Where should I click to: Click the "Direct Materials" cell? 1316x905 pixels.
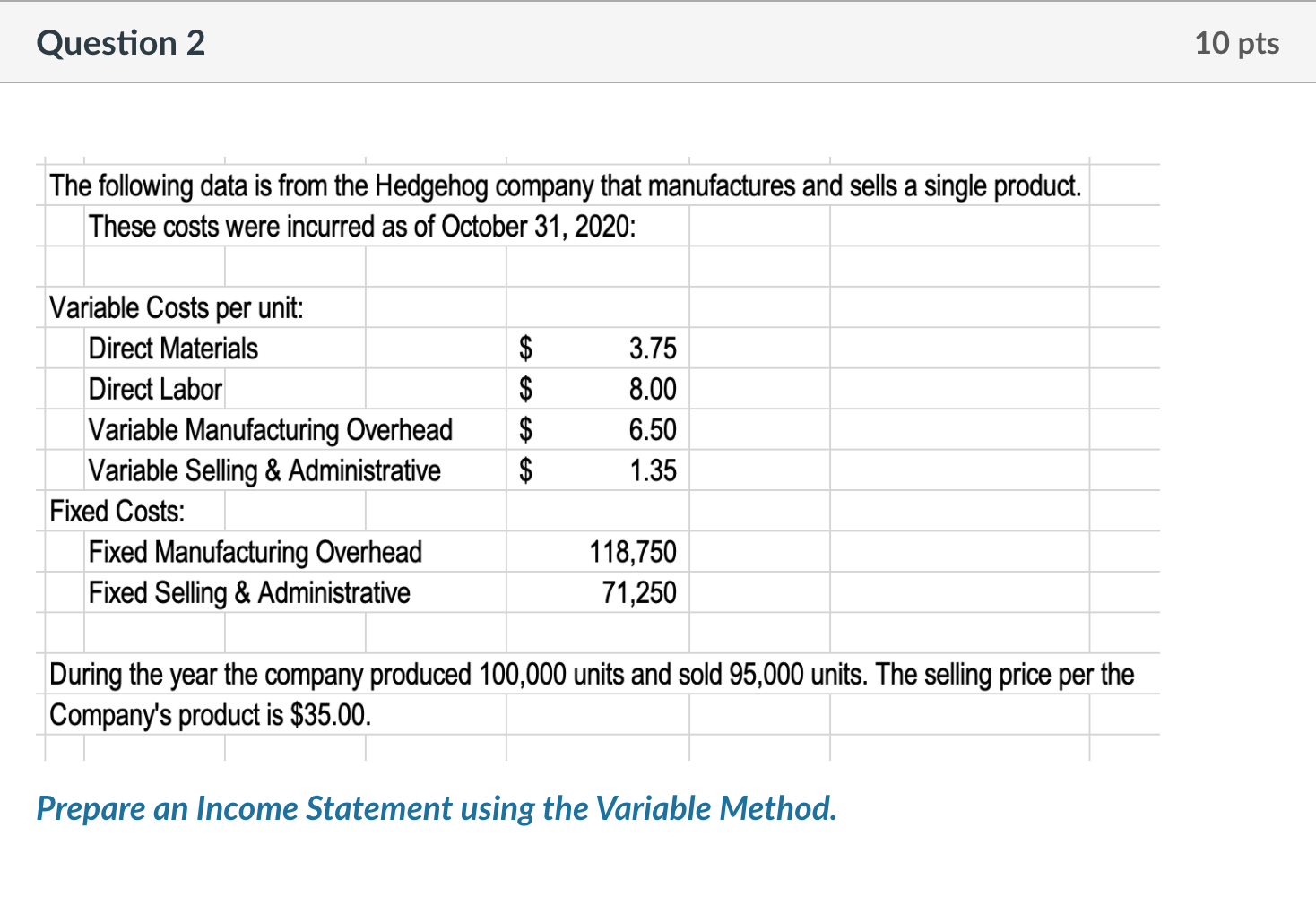[173, 348]
